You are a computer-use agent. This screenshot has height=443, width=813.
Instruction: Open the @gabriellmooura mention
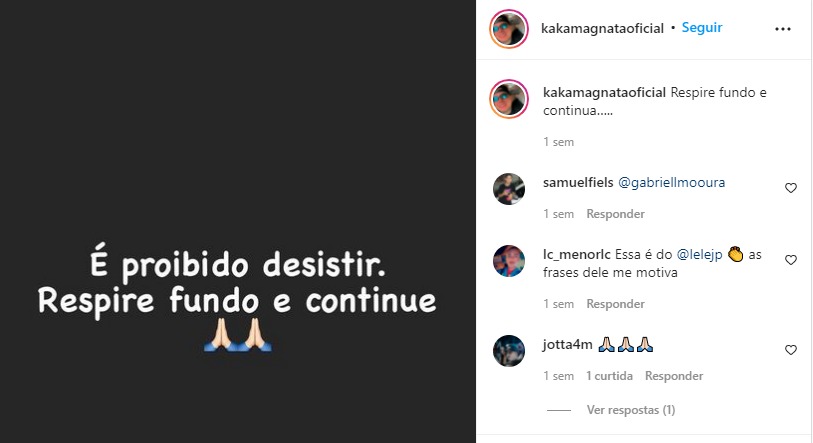tap(671, 183)
